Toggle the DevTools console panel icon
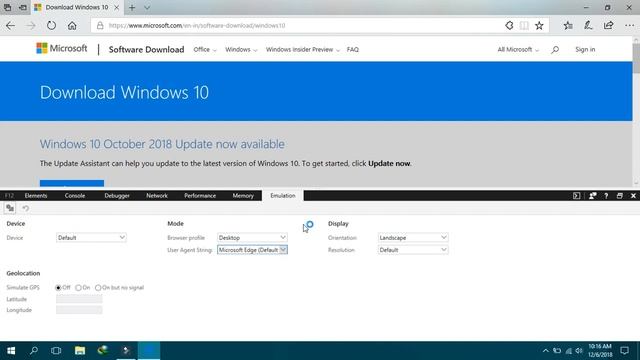Image resolution: width=640 pixels, height=360 pixels. [x=576, y=196]
